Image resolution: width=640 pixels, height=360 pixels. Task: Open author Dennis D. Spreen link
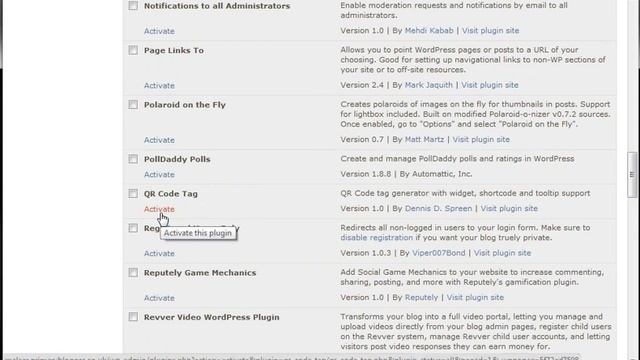coord(438,208)
